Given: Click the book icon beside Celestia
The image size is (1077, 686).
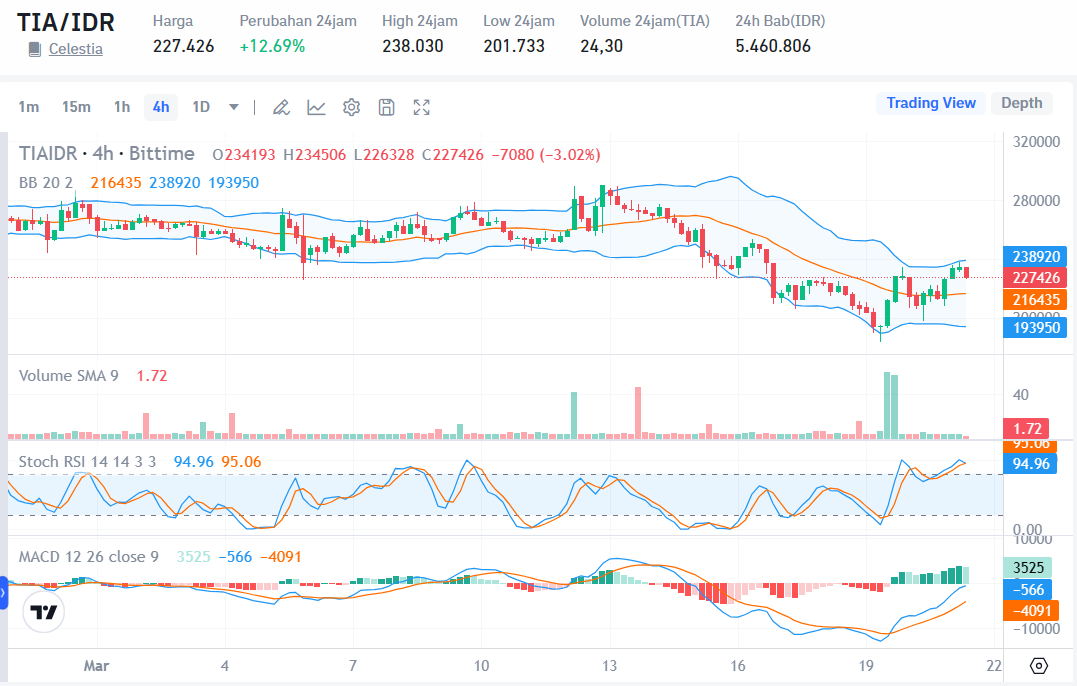Looking at the screenshot, I should point(35,49).
